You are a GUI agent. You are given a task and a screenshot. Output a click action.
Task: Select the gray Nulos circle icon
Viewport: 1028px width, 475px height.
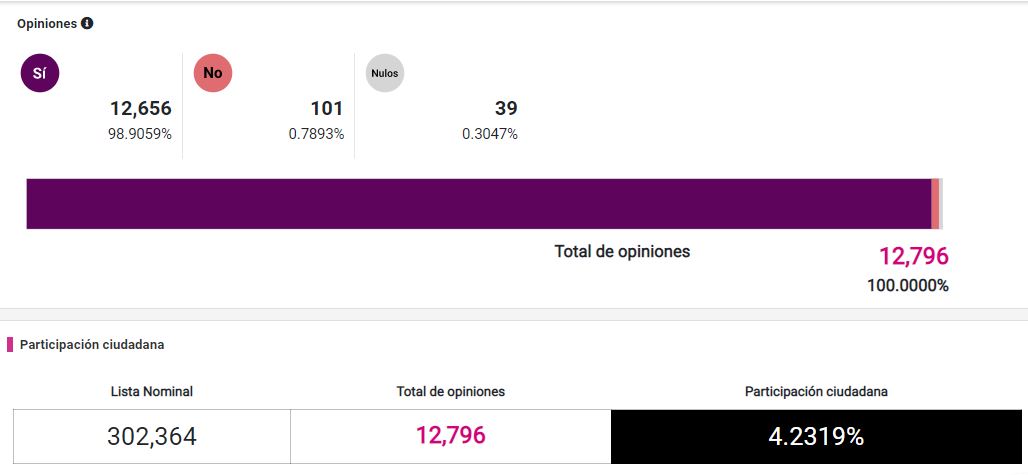[x=384, y=73]
